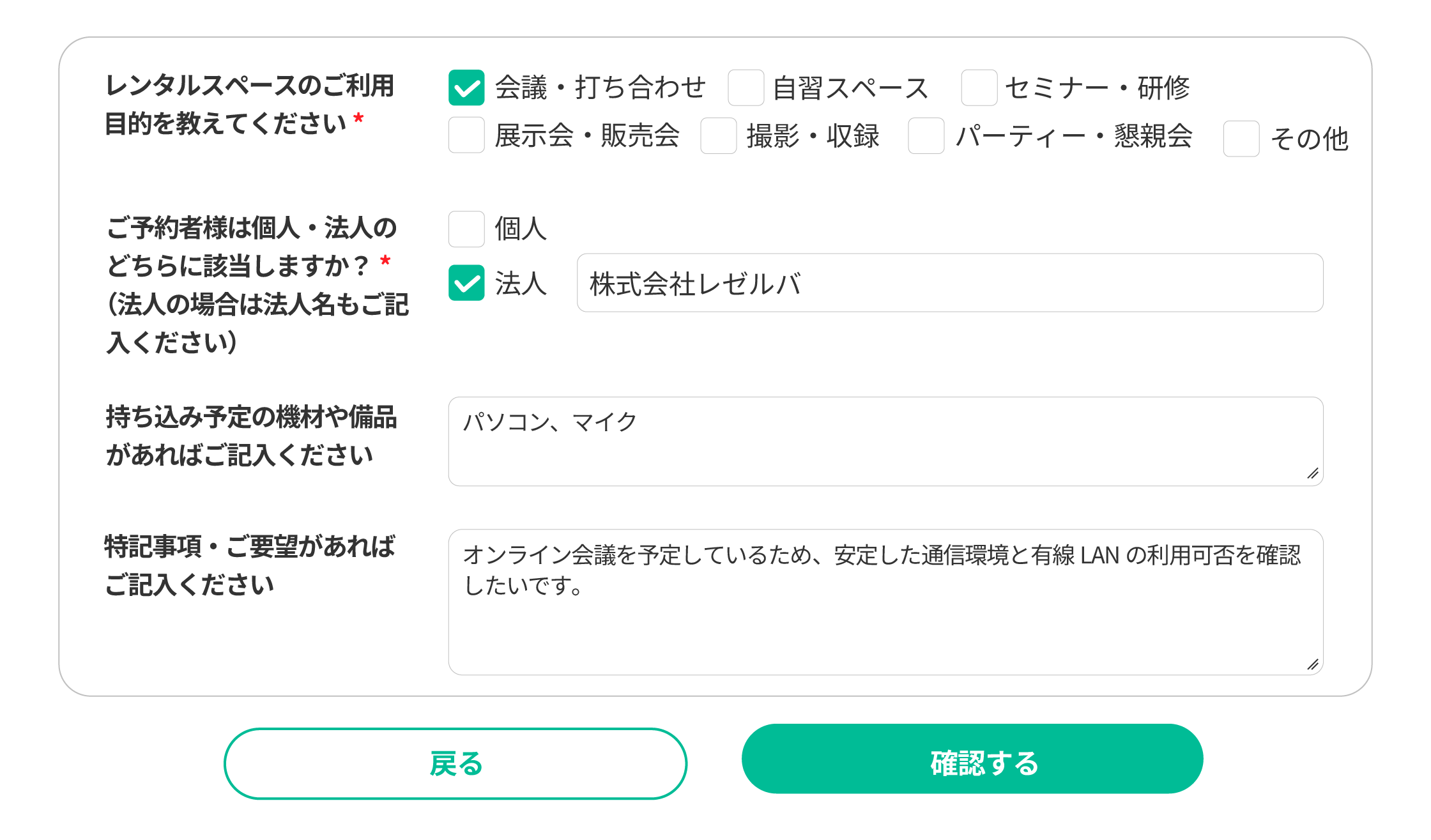Select the 個人 checkbox
The width and height of the screenshot is (1431, 840).
(466, 229)
